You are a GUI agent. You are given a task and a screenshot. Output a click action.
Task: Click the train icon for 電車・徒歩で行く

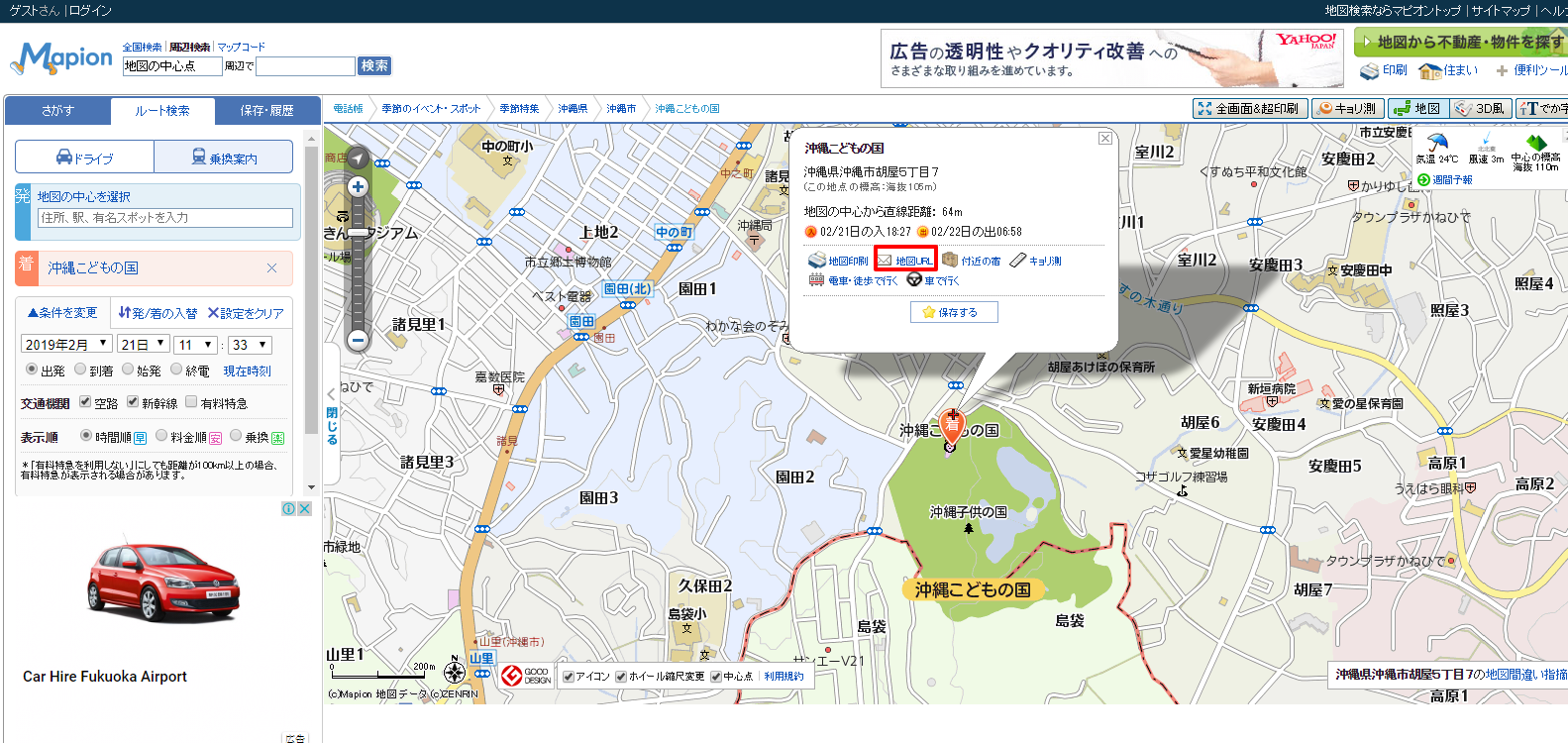816,279
